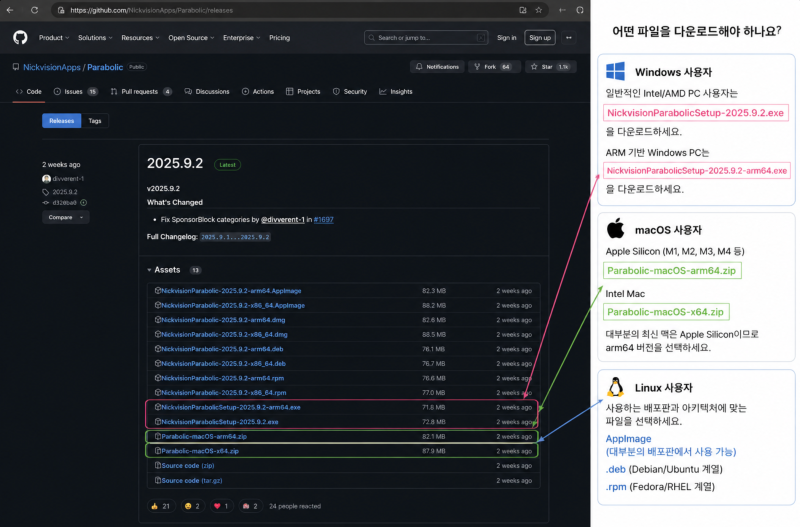Open commit d328ba8 link

(64, 203)
